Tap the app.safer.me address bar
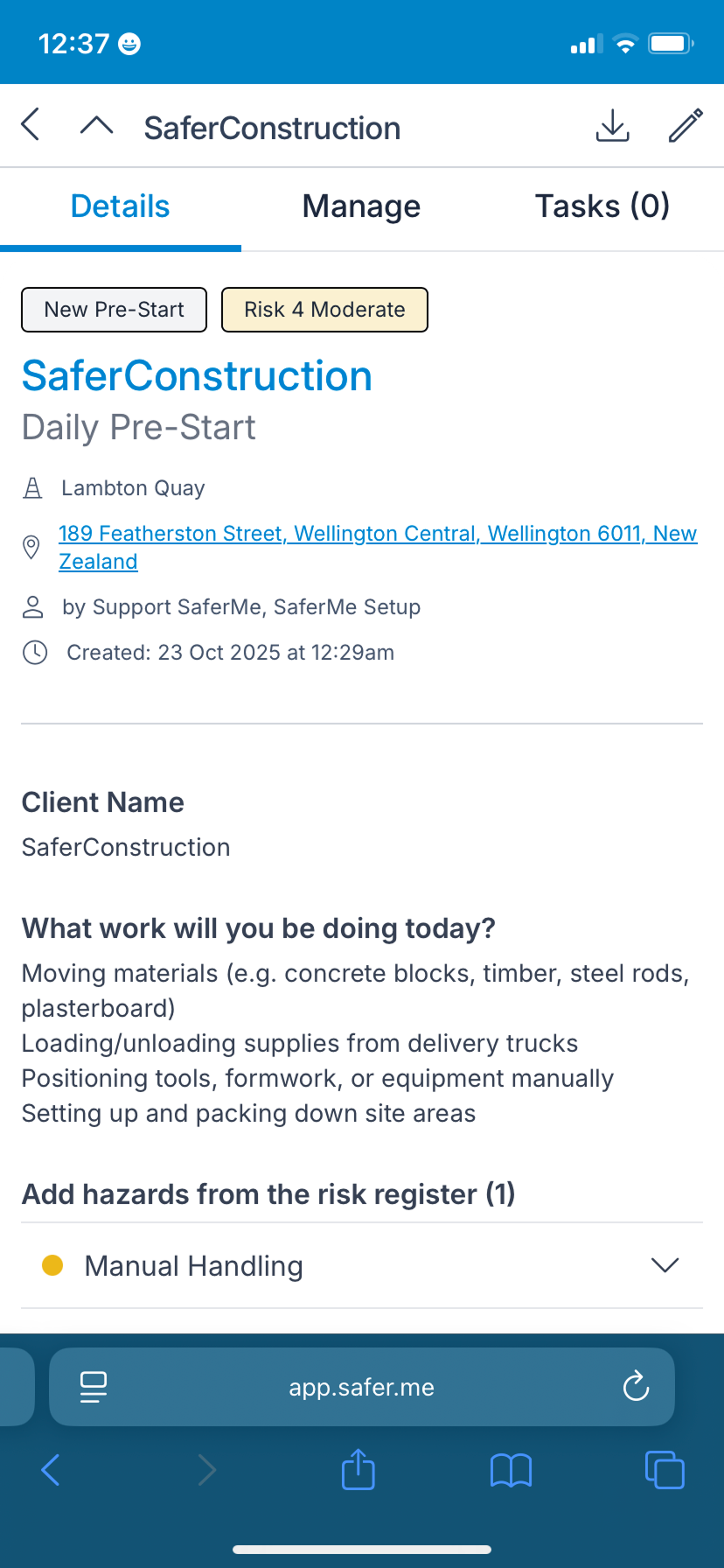The image size is (724, 1568). coord(361,1387)
